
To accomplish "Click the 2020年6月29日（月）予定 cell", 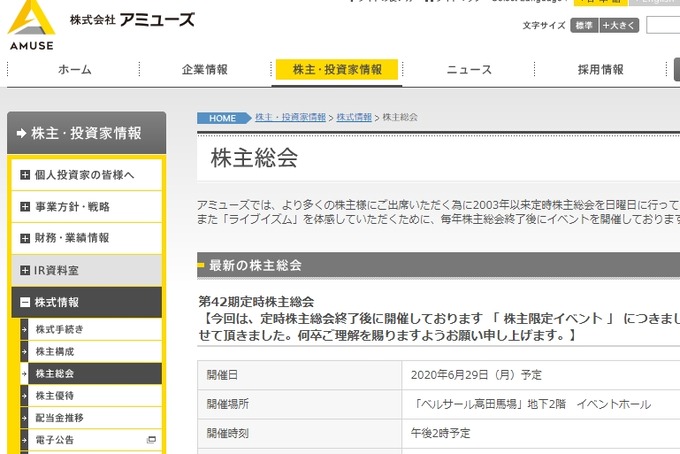I will (541, 375).
